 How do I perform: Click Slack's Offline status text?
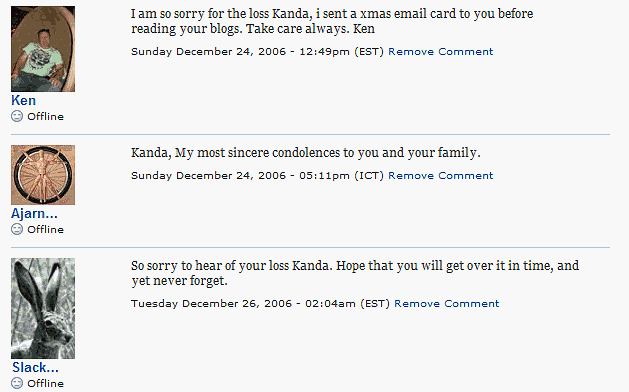[x=45, y=384]
